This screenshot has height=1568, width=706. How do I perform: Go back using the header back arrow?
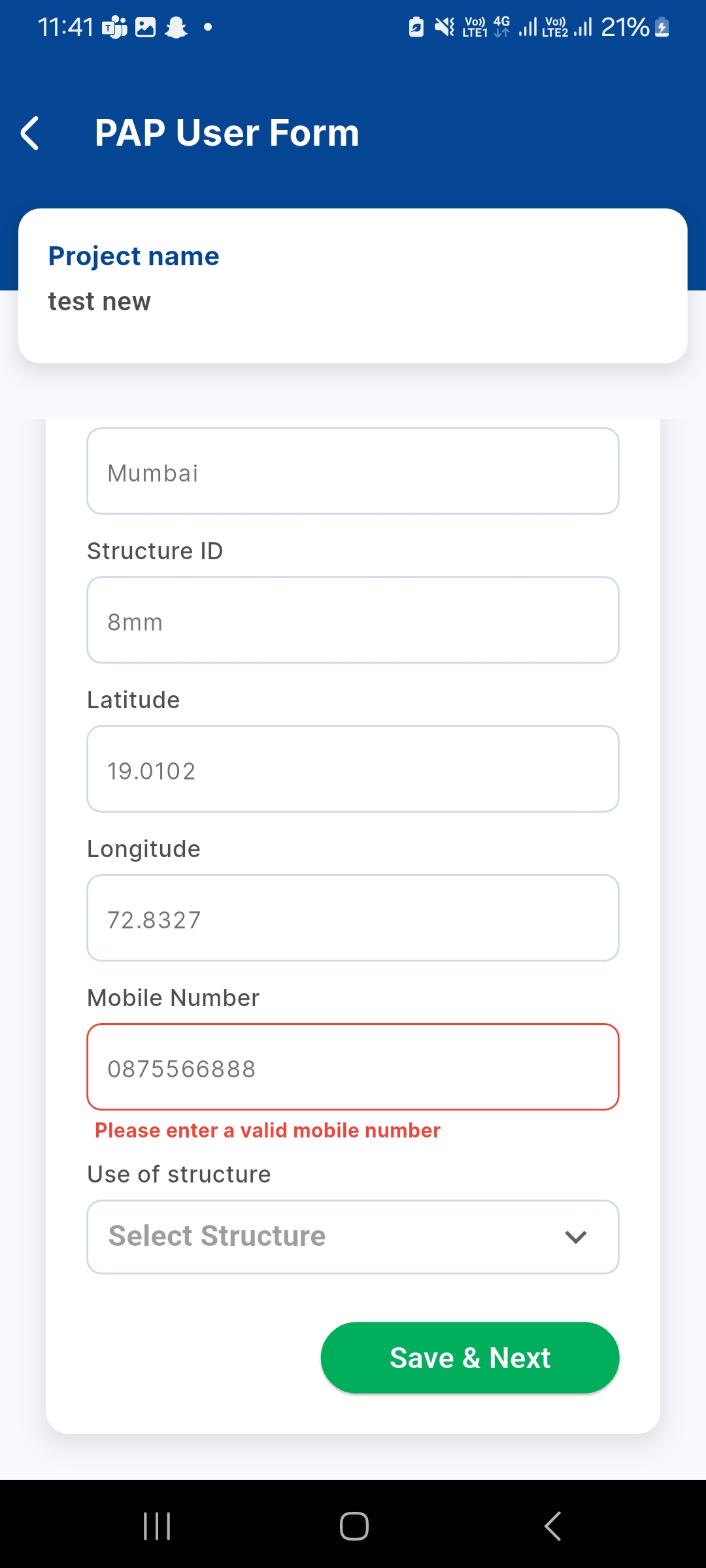30,133
